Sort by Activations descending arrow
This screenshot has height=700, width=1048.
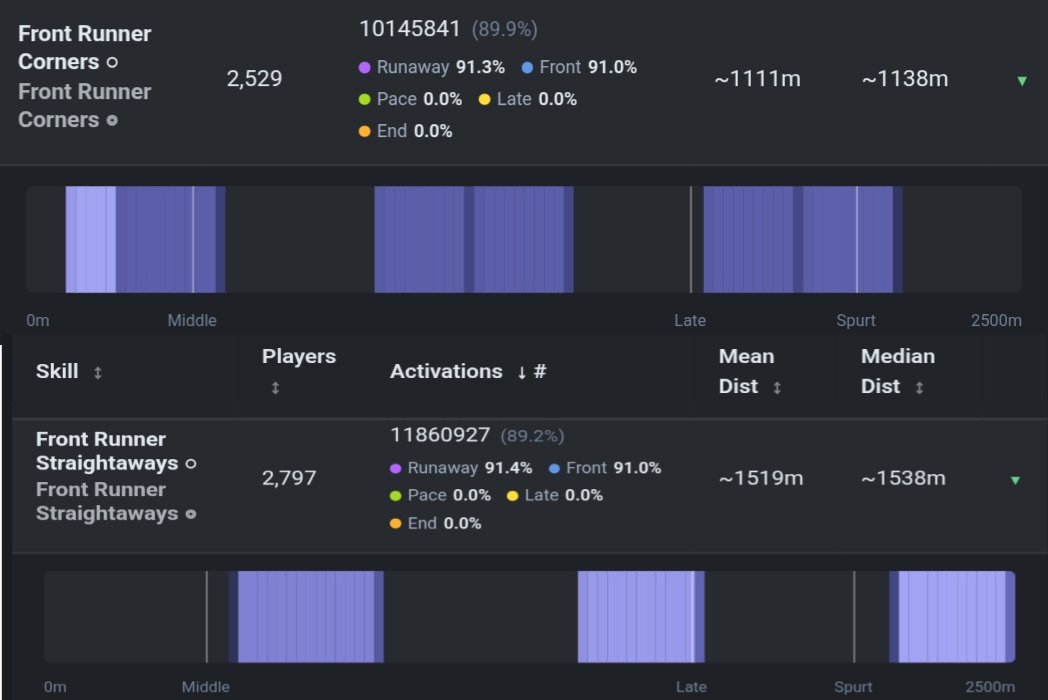coord(521,372)
